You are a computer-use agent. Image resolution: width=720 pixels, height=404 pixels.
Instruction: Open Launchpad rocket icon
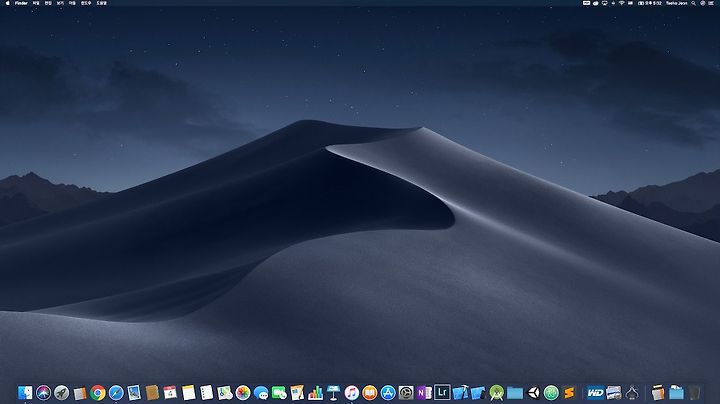pos(62,393)
